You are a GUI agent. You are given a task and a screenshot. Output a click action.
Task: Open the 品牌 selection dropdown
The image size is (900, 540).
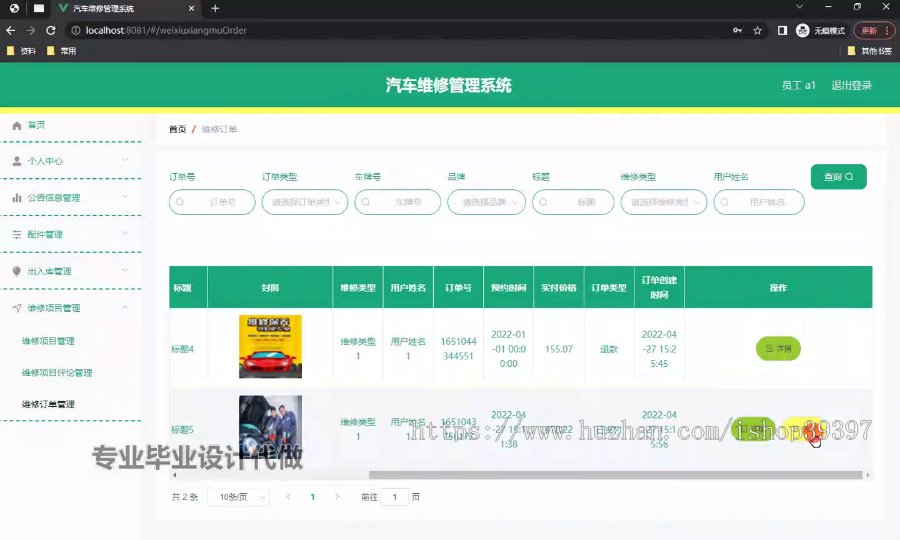point(486,202)
